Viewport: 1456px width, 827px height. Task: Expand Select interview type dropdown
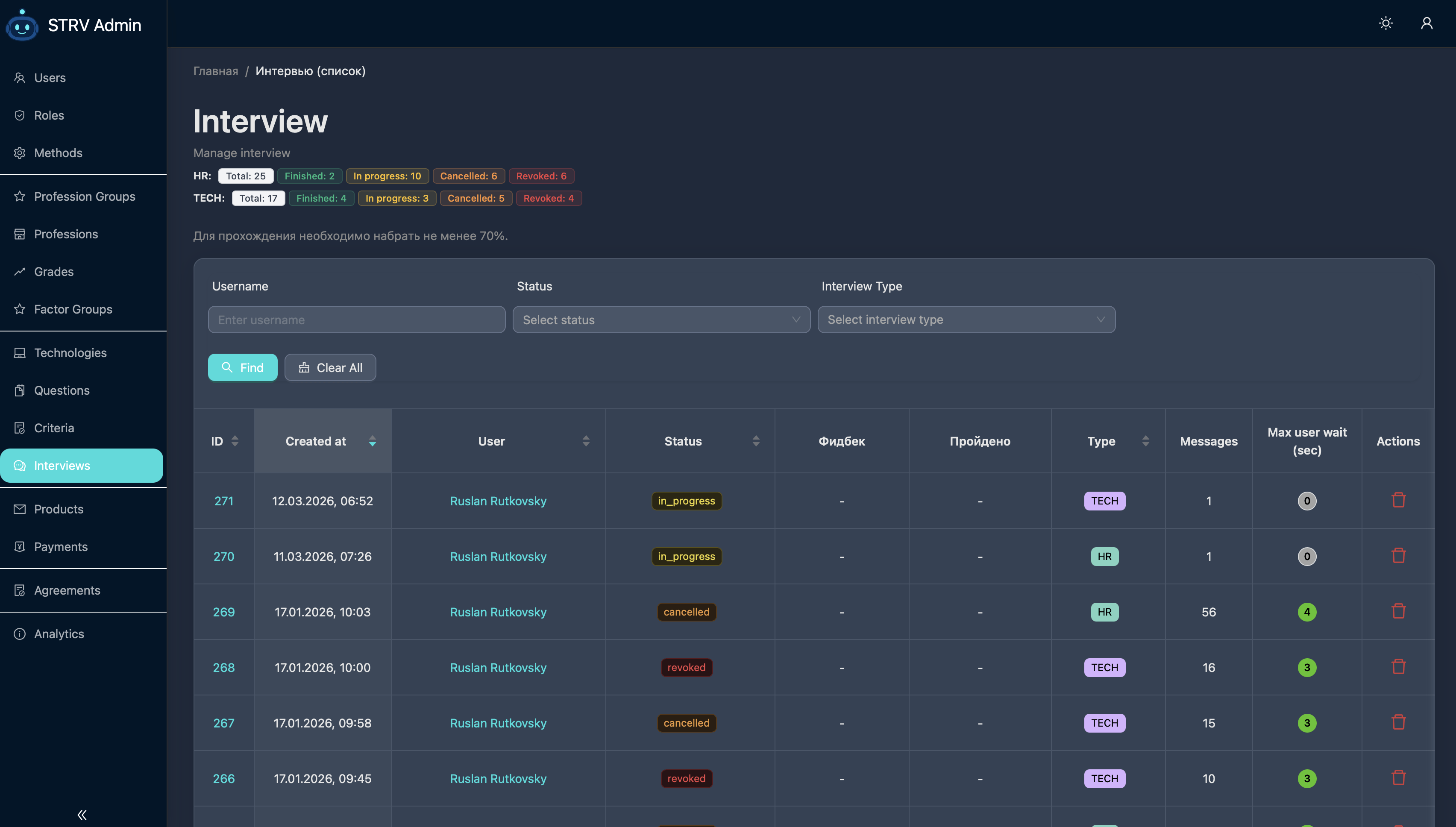point(966,320)
